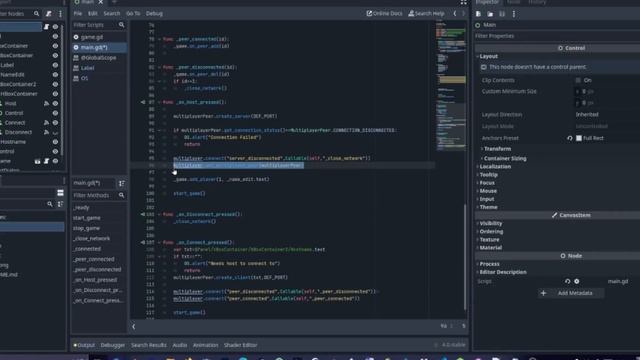640x360 pixels.
Task: Click the new resource icon in the Inspector toolbar
Action: pyautogui.click(x=478, y=14)
